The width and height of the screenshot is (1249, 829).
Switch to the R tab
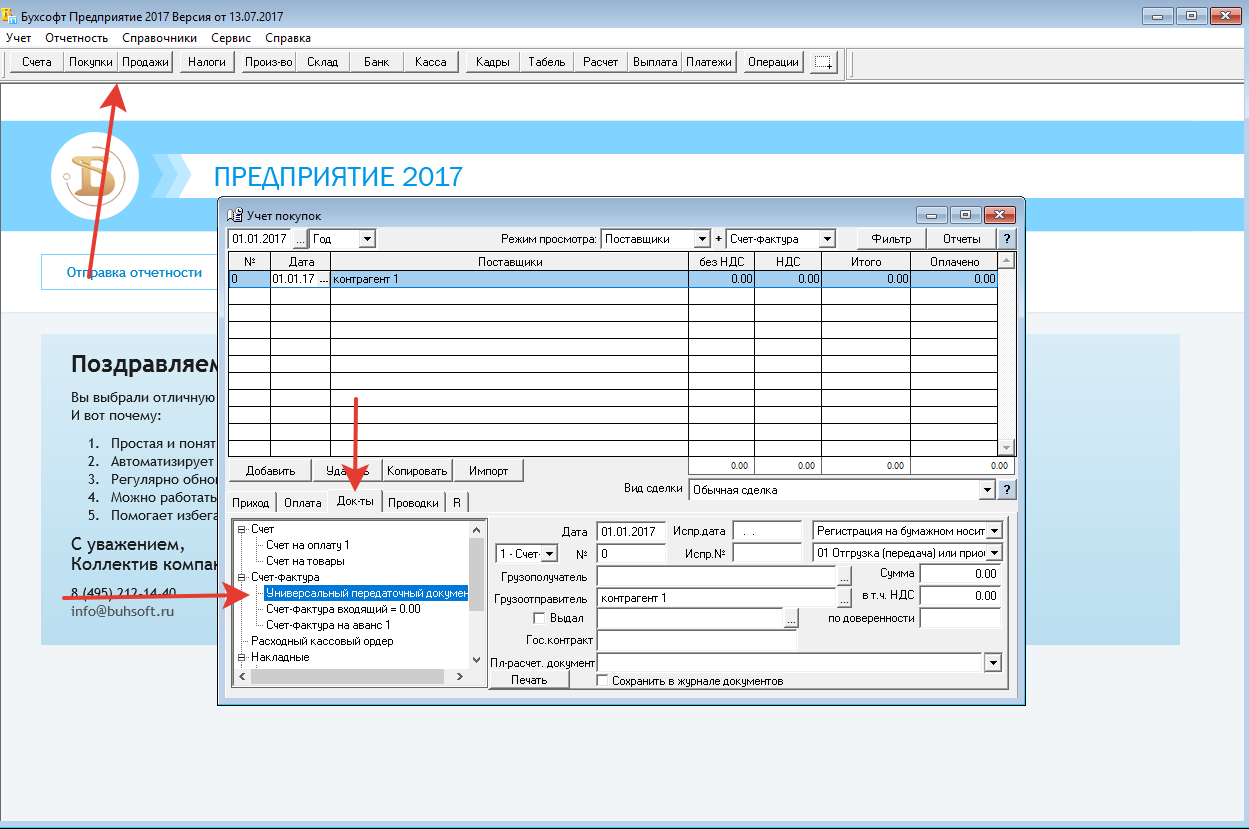click(456, 503)
